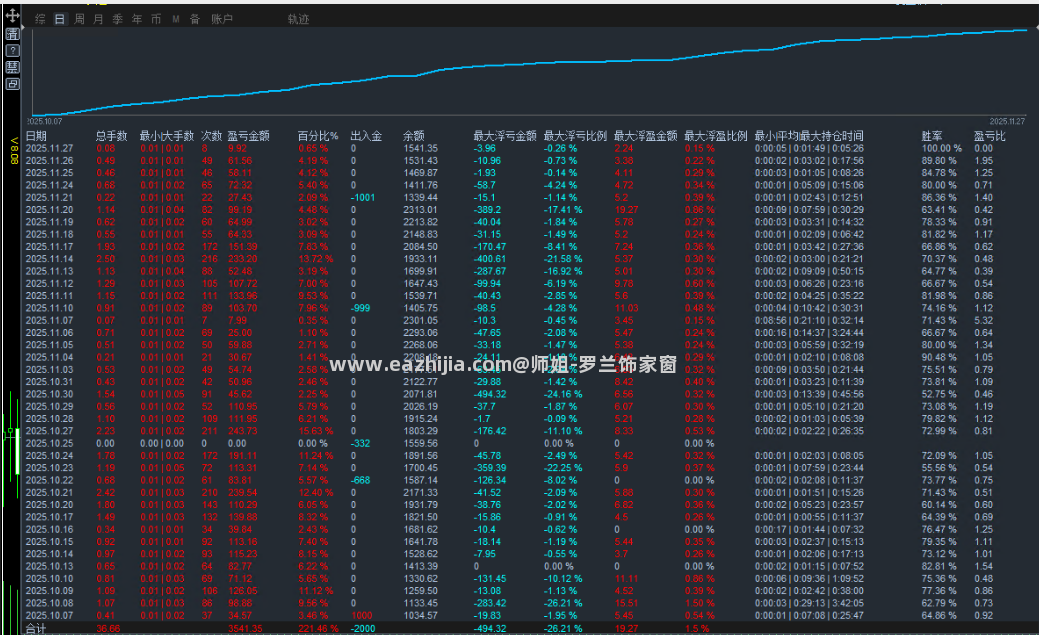Click the small triangle marker at the chart's top-left
1039x635 pixels.
(x=23, y=28)
